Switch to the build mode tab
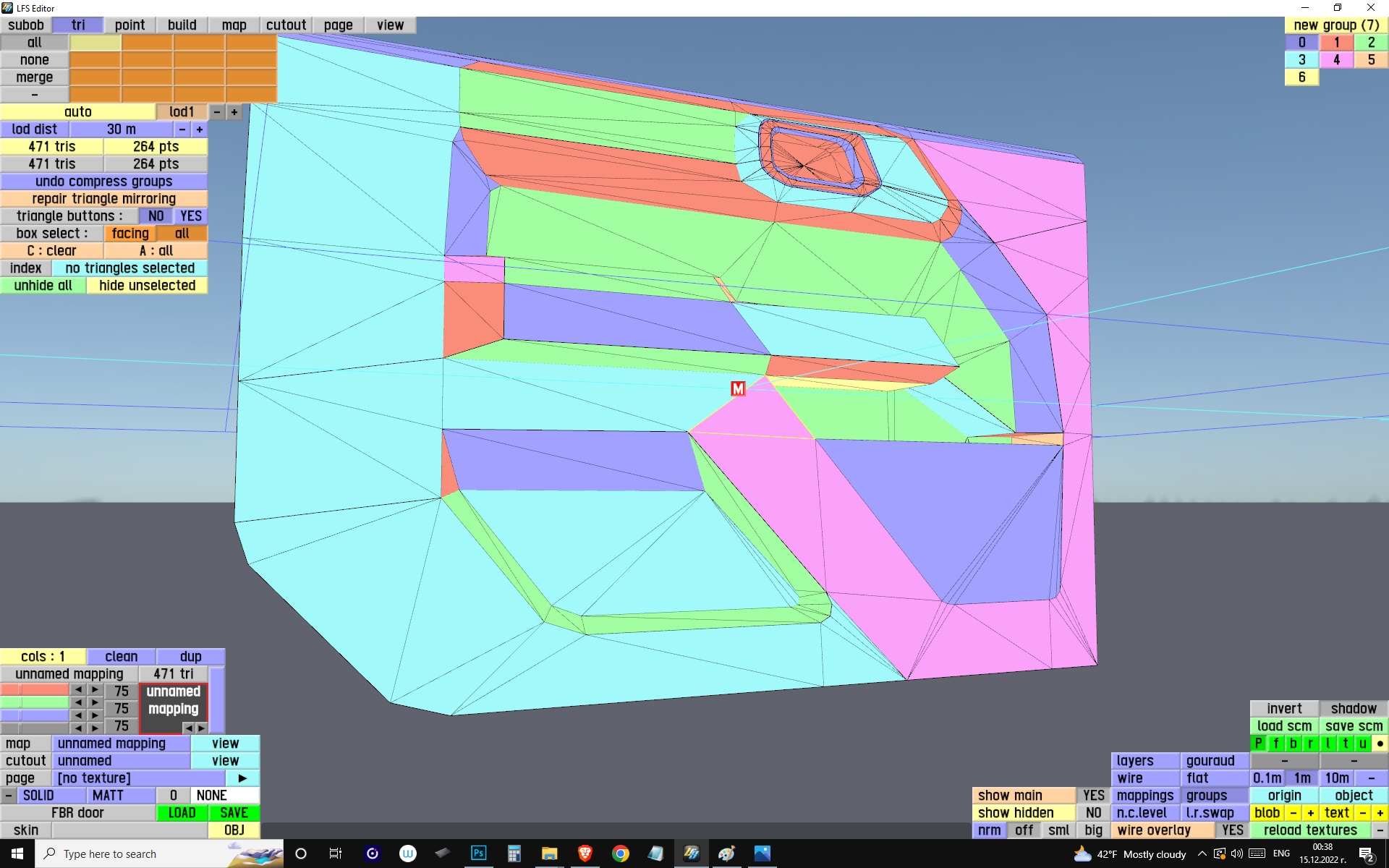The image size is (1389, 868). [x=182, y=25]
